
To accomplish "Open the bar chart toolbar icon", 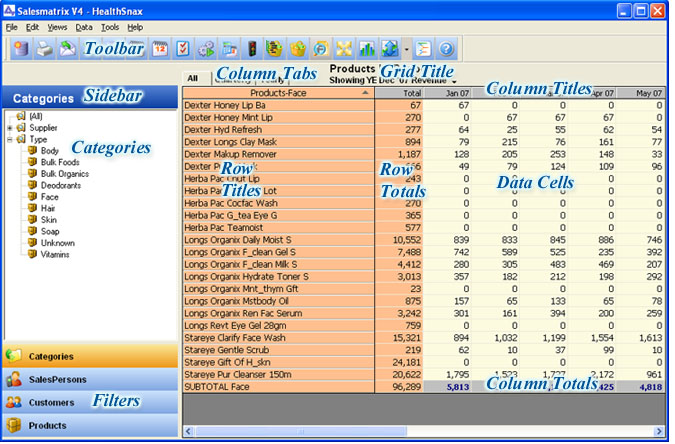I will tap(367, 49).
